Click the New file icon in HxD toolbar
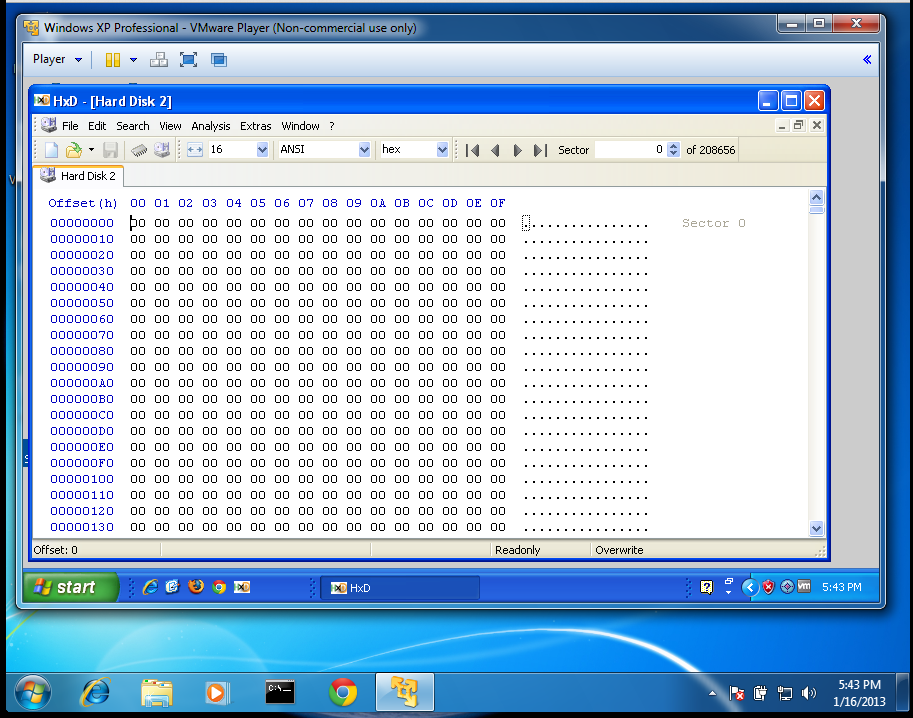The width and height of the screenshot is (913, 718). 51,150
